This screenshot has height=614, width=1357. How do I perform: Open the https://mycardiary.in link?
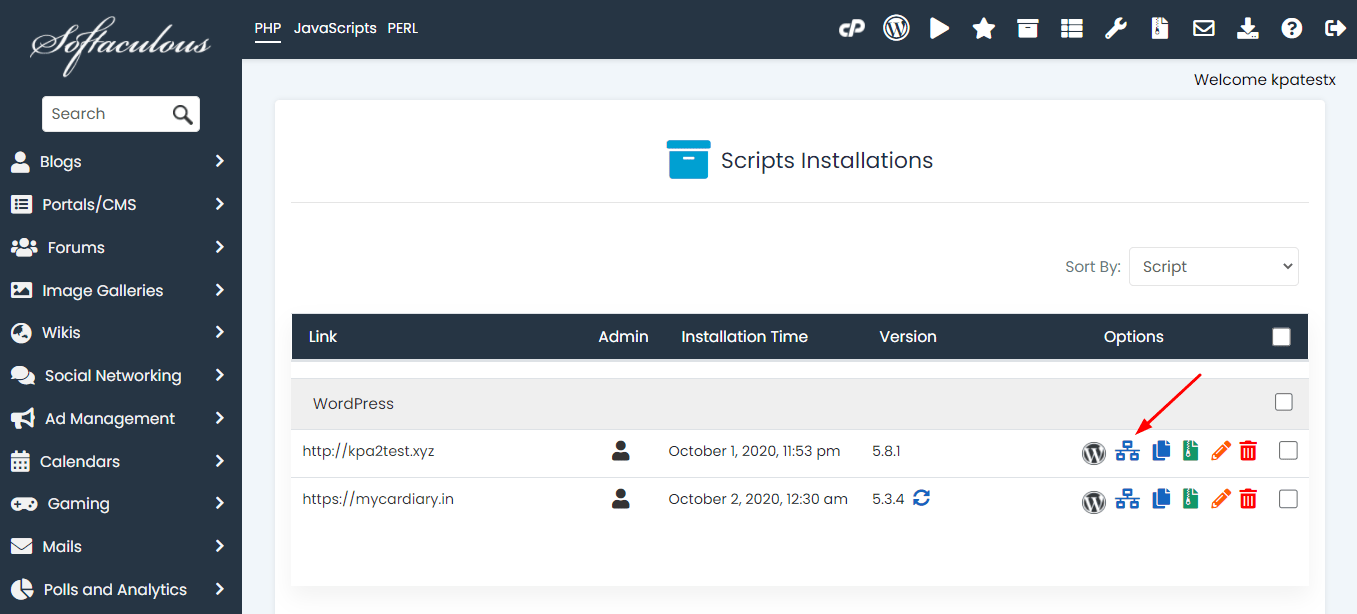(x=378, y=499)
